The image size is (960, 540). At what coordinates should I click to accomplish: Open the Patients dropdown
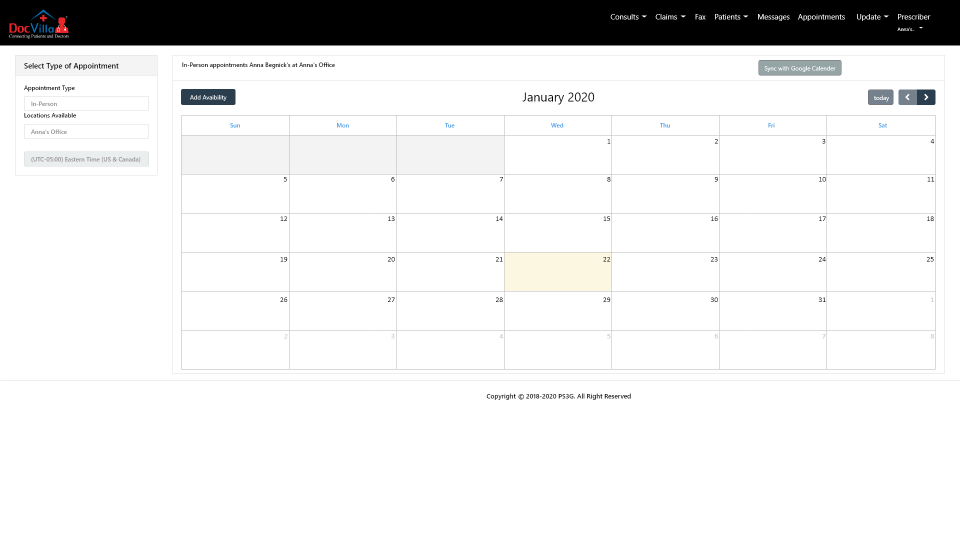pos(731,17)
